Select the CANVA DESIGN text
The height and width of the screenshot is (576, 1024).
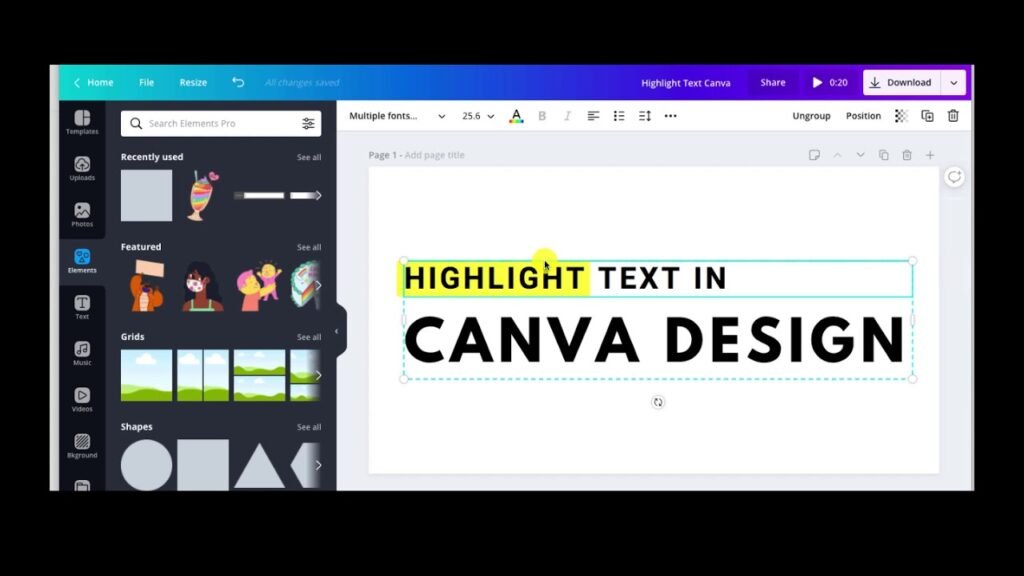coord(655,340)
